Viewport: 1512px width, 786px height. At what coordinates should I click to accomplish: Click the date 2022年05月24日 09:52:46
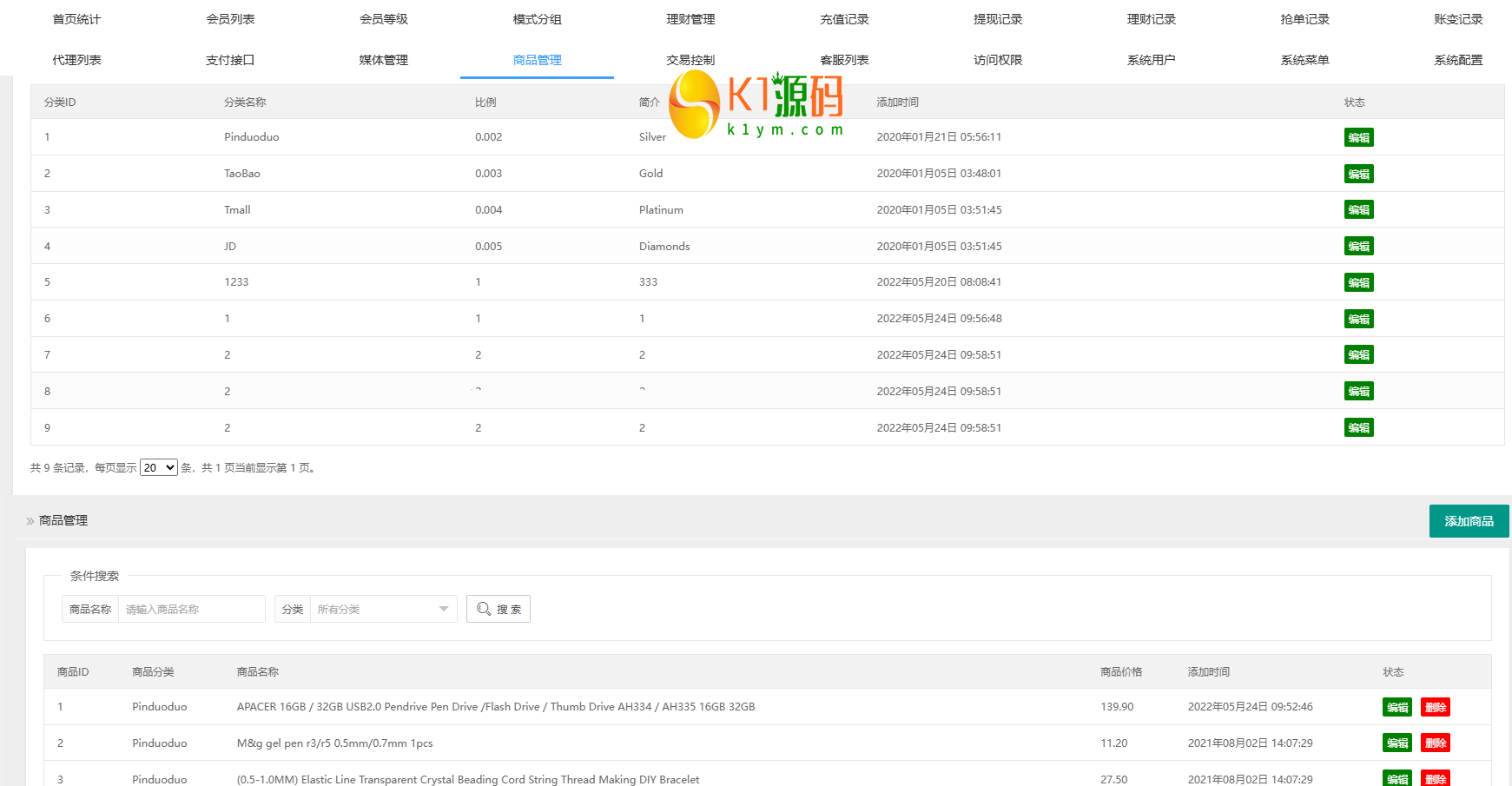click(1251, 707)
